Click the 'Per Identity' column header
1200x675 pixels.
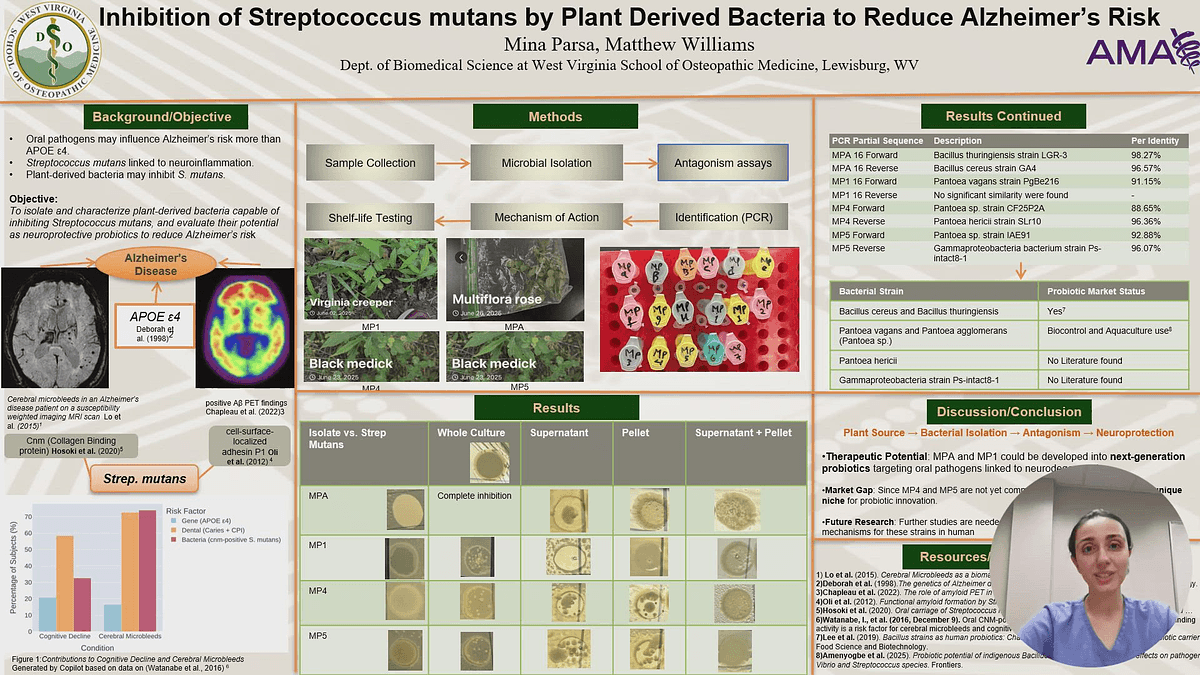click(1155, 142)
